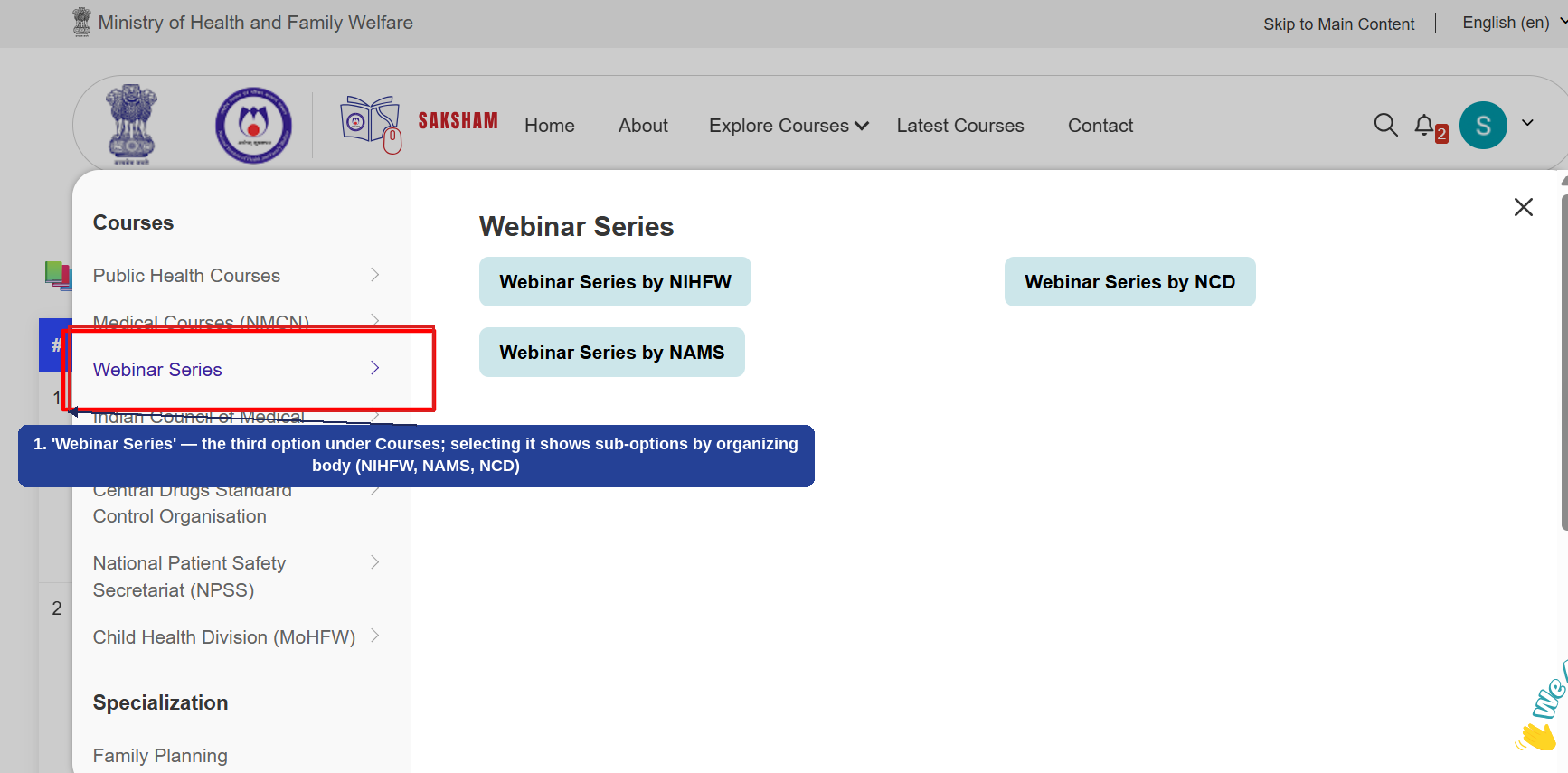This screenshot has height=773, width=1568.
Task: Click the national emblem logo in navbar
Action: (132, 125)
